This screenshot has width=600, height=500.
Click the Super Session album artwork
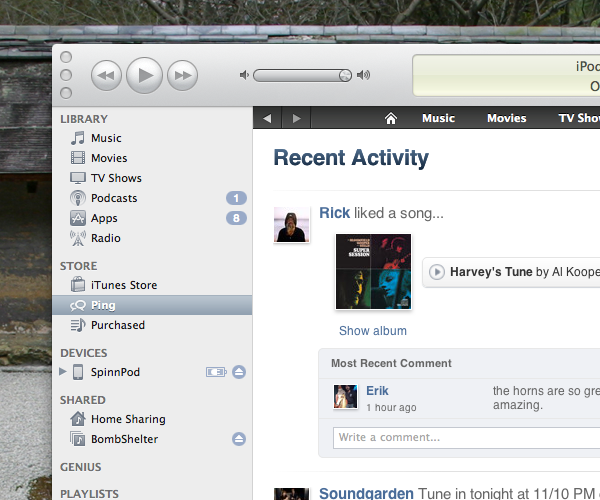(x=373, y=272)
